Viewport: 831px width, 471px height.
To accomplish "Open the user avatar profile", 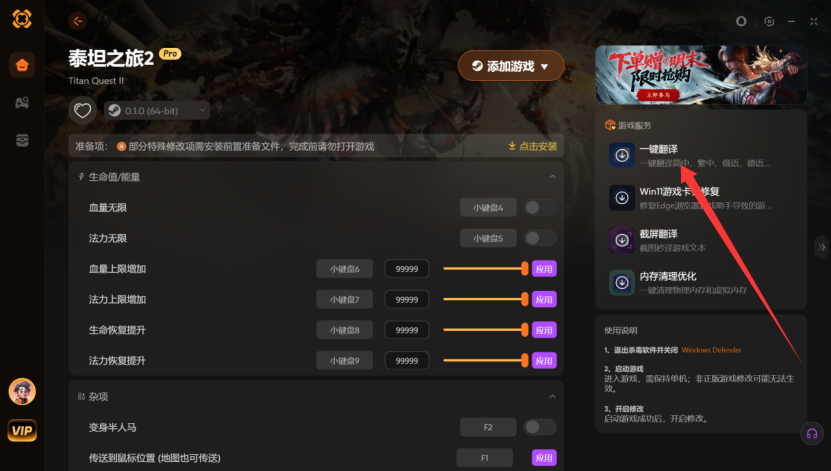I will [x=22, y=392].
